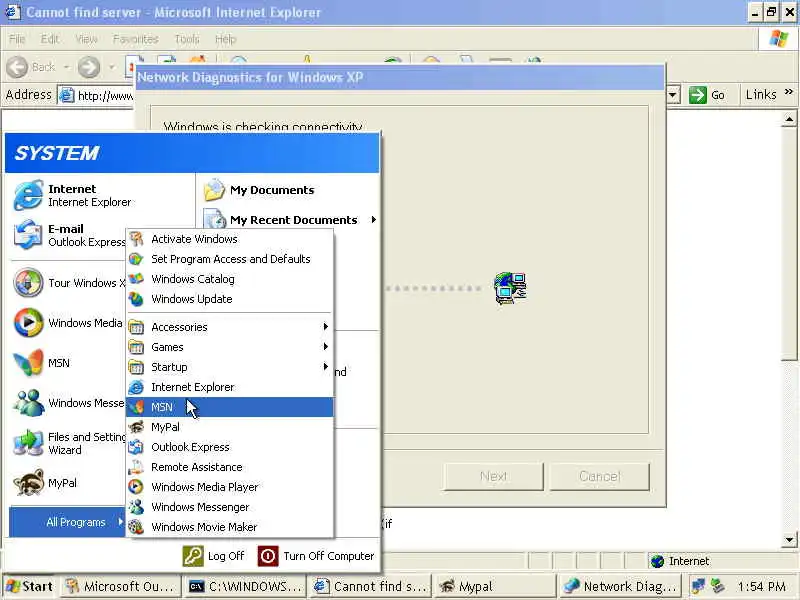Open the address bar dropdown arrow

click(x=673, y=95)
